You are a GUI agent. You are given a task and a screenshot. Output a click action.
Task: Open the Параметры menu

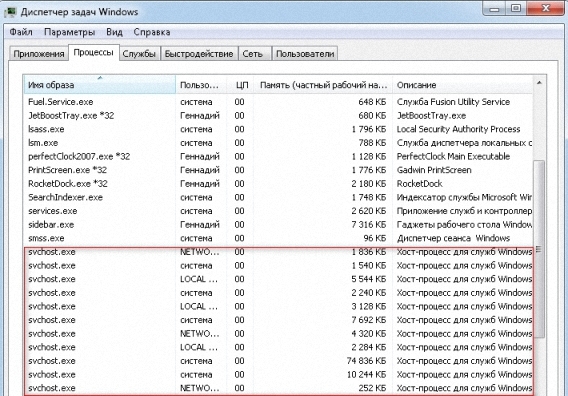click(x=70, y=32)
